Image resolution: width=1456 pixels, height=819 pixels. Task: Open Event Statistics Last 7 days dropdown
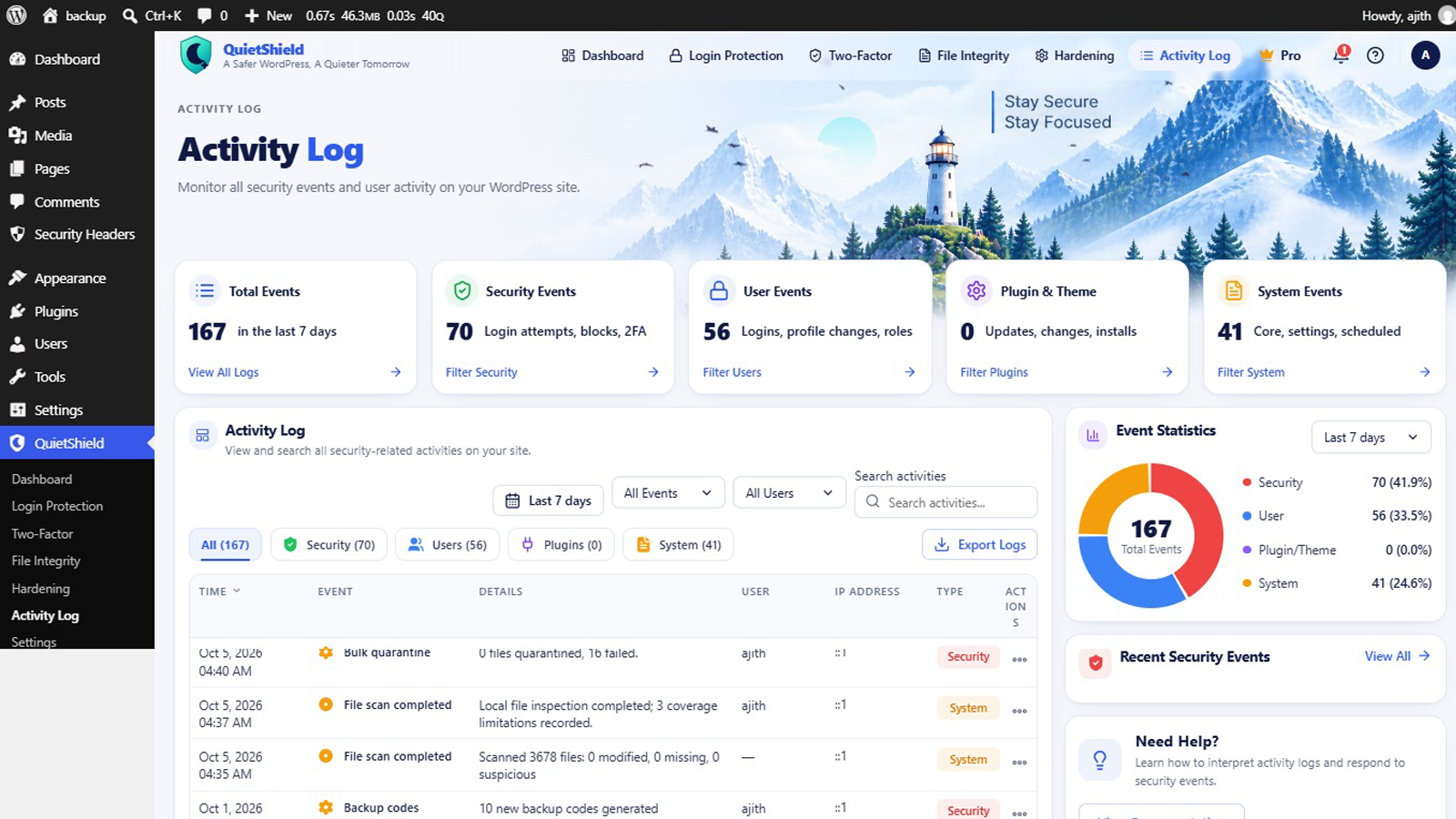click(1371, 437)
